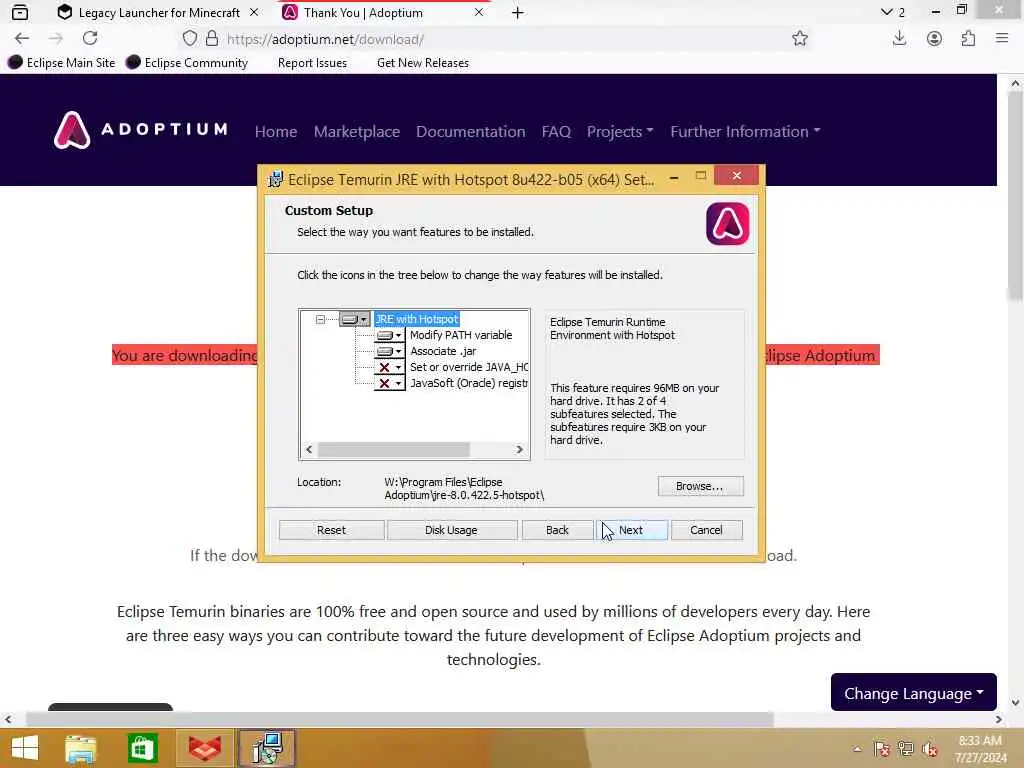Bookmark this page with star icon

799,39
